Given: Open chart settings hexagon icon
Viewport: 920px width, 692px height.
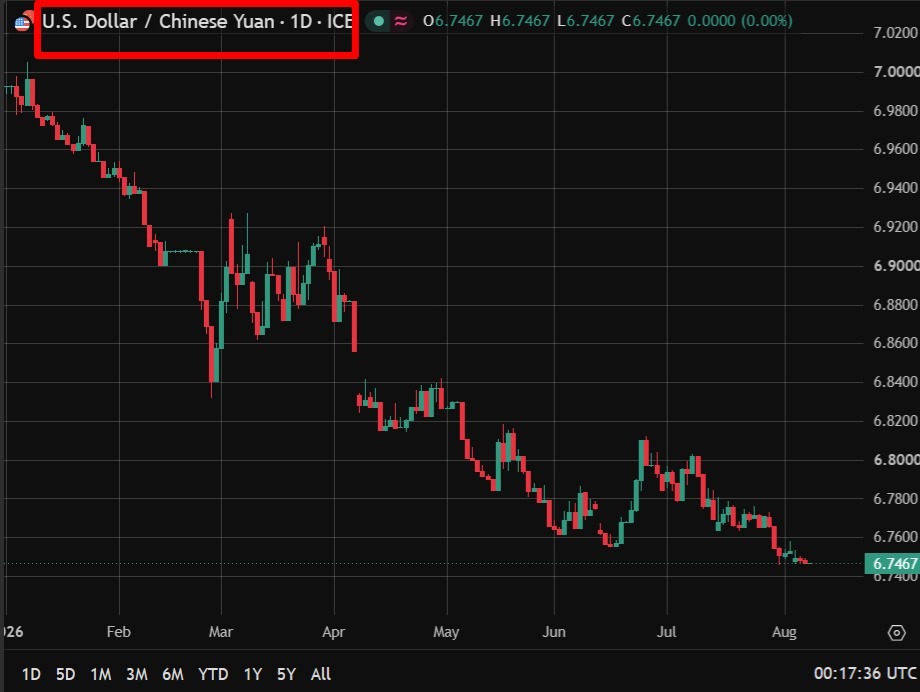Looking at the screenshot, I should click(x=897, y=633).
